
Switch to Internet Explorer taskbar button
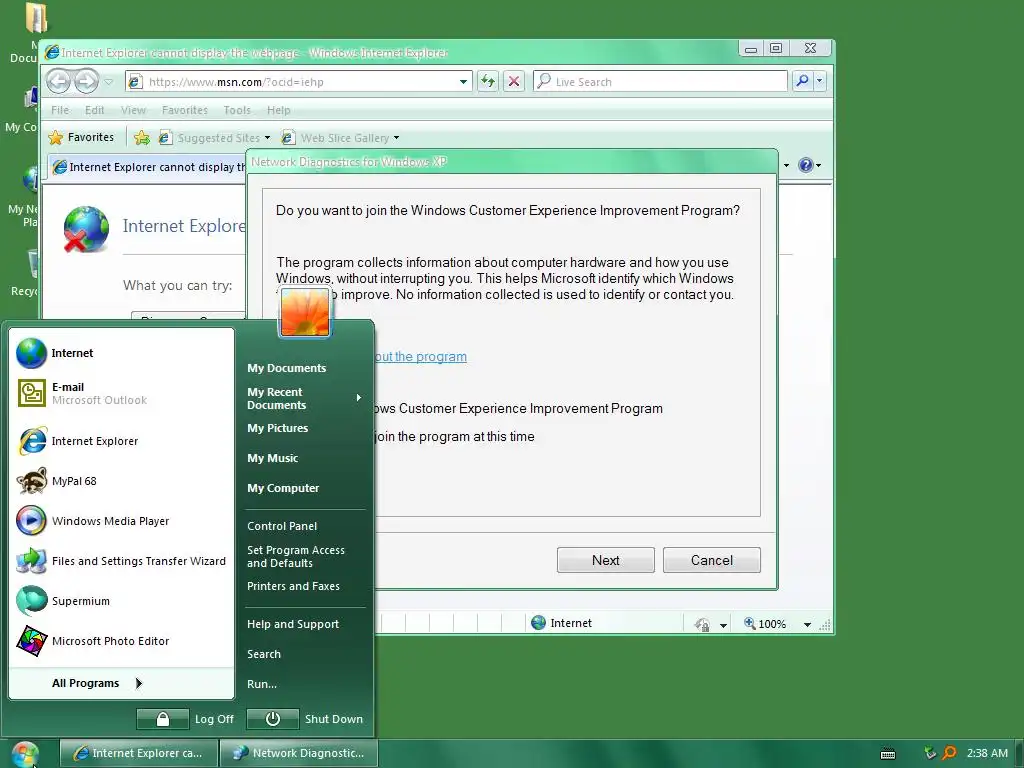click(x=138, y=753)
